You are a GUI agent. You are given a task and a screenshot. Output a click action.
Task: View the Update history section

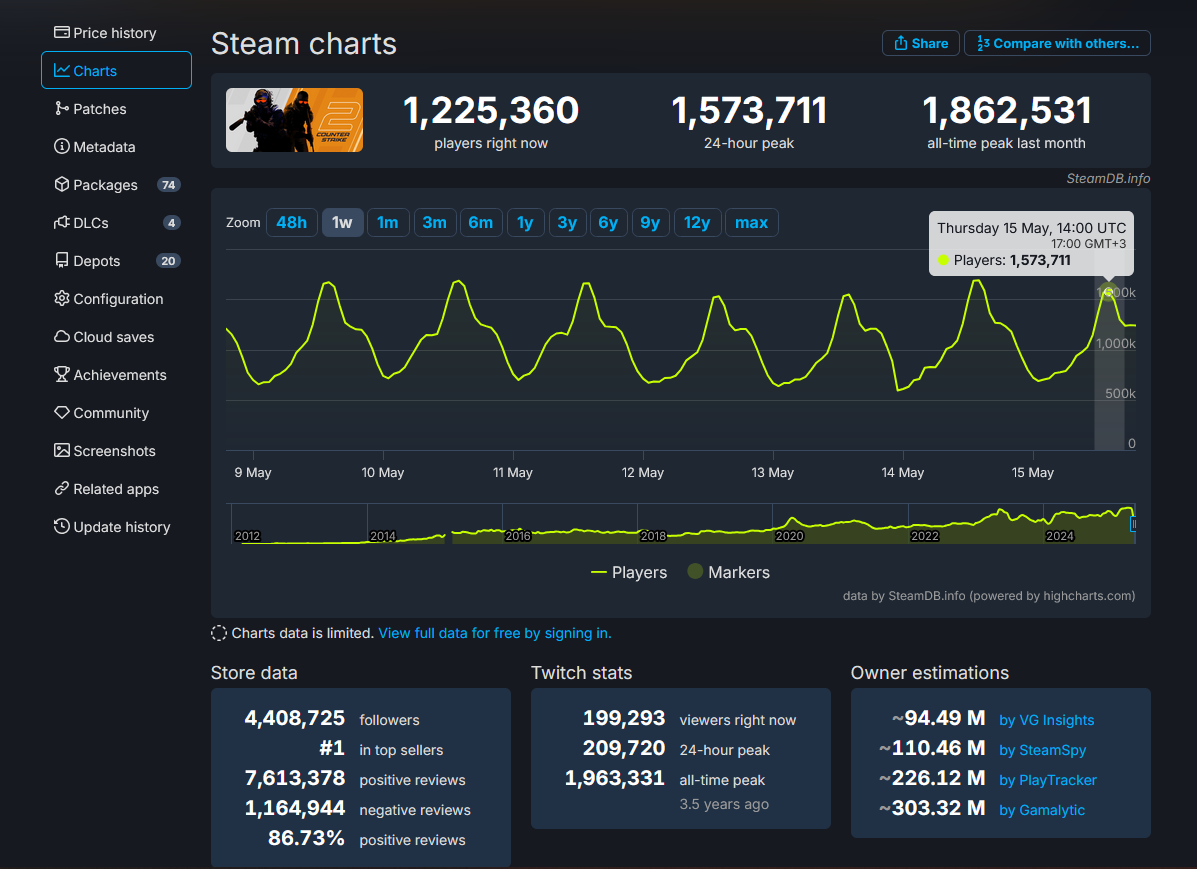(x=116, y=527)
